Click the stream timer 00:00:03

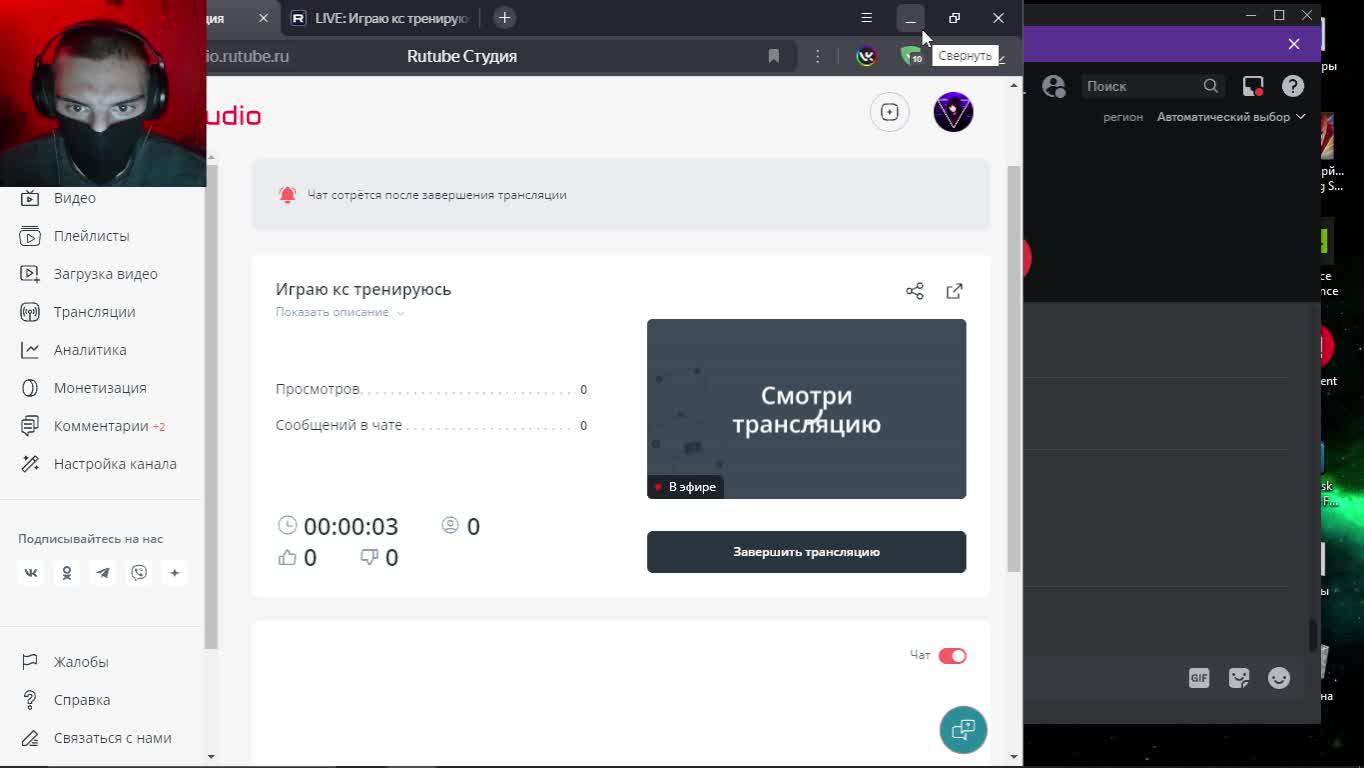(350, 526)
